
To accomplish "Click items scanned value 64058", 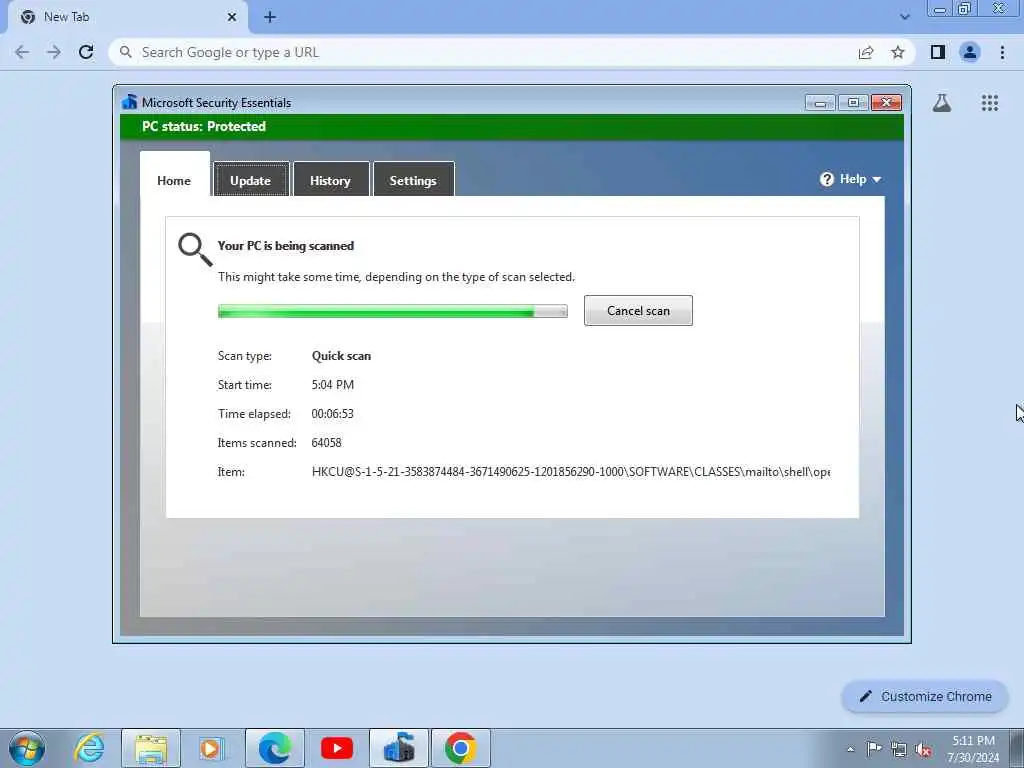I will tap(327, 442).
